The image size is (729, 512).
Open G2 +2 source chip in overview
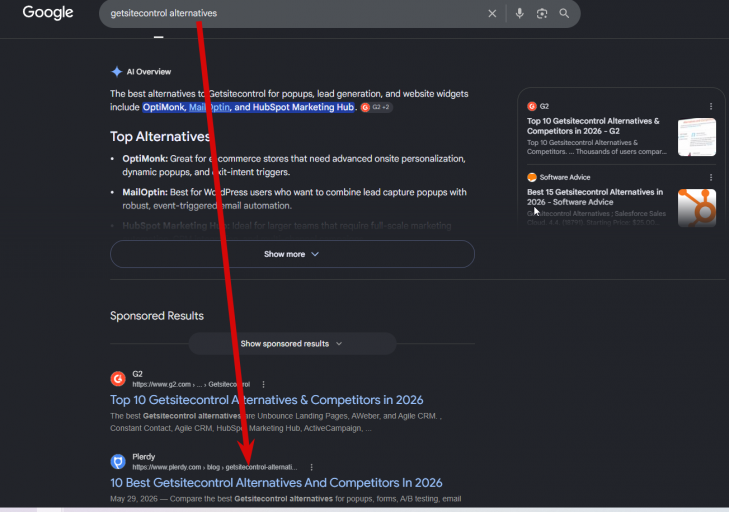point(376,107)
